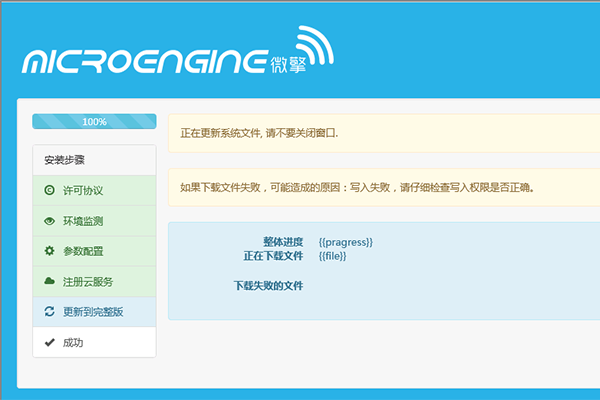Click the checkmark icon beside 成功
The width and height of the screenshot is (600, 400).
(x=49, y=342)
